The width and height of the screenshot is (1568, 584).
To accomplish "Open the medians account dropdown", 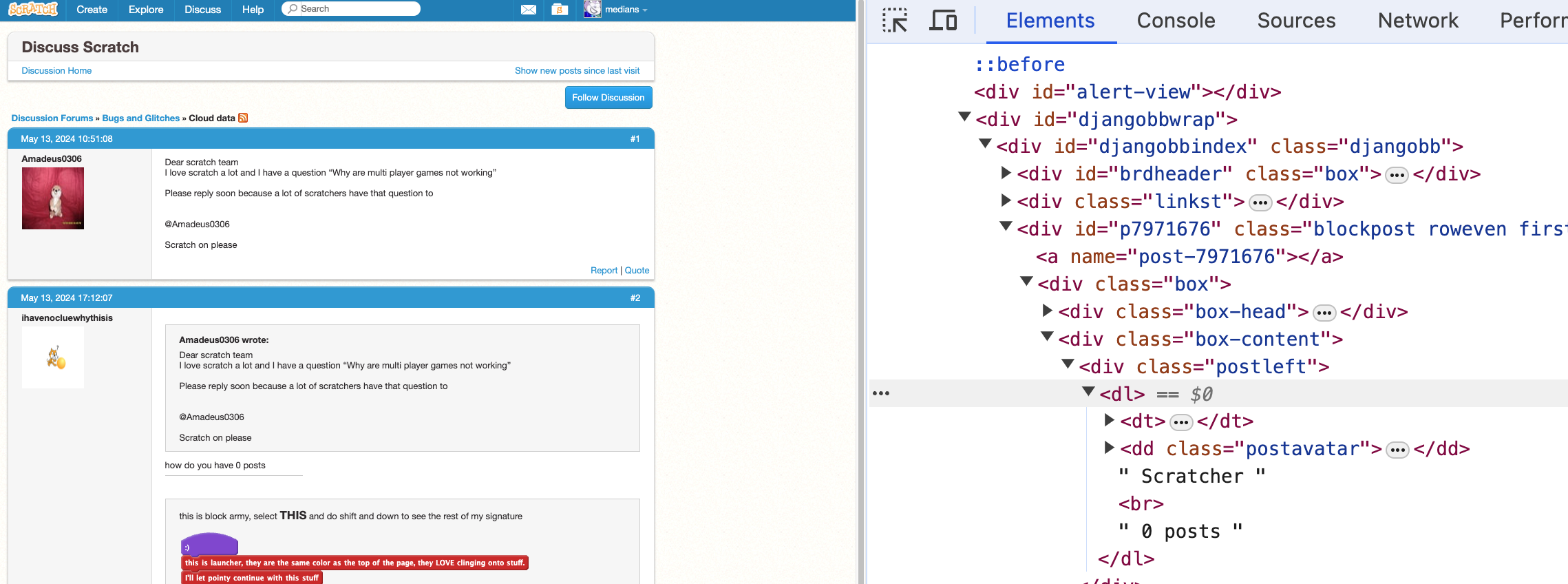I will (x=626, y=10).
